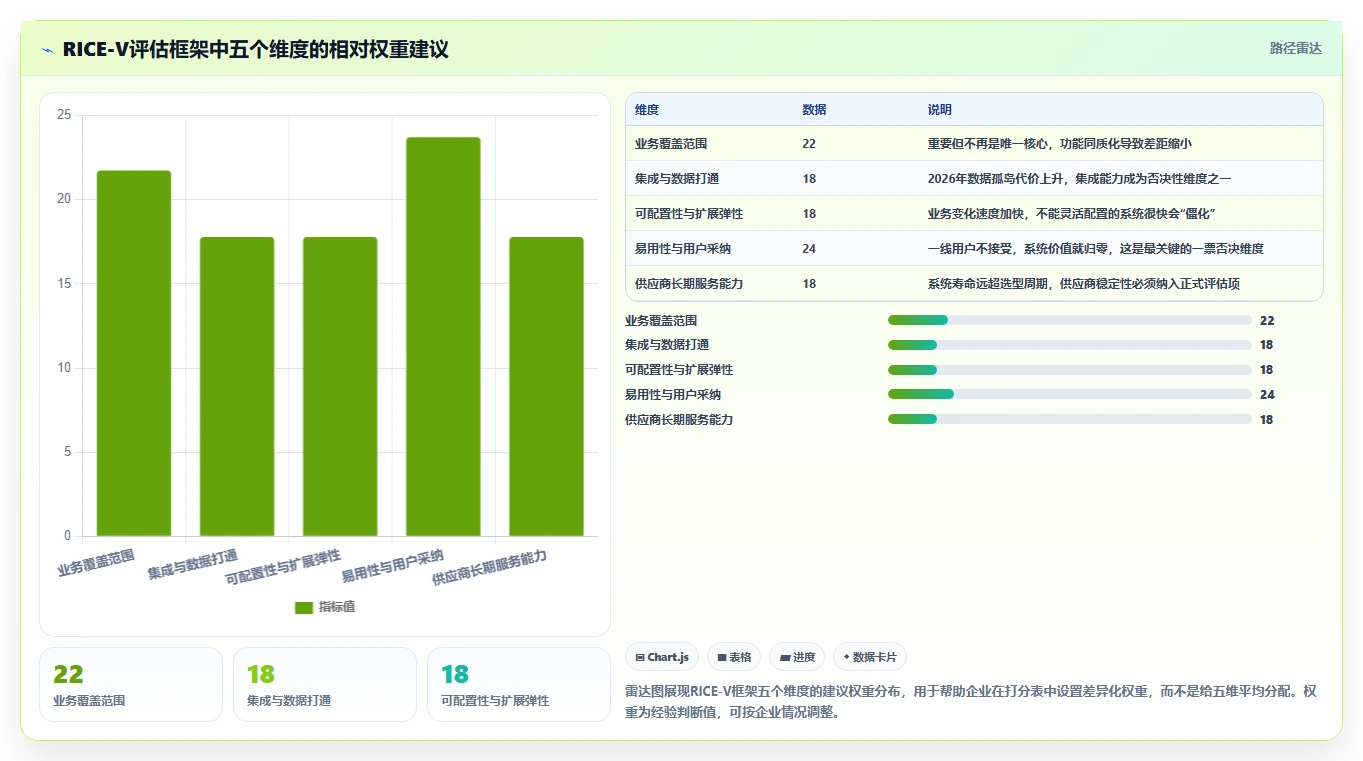1363x761 pixels.
Task: Click the 进度 tag
Action: click(x=797, y=657)
